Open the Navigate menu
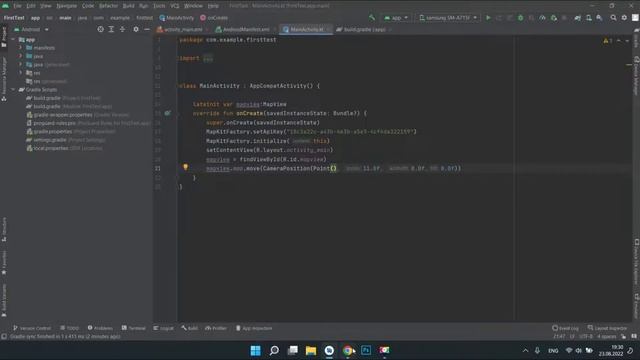Viewport: 640px width, 360px height. point(67,6)
